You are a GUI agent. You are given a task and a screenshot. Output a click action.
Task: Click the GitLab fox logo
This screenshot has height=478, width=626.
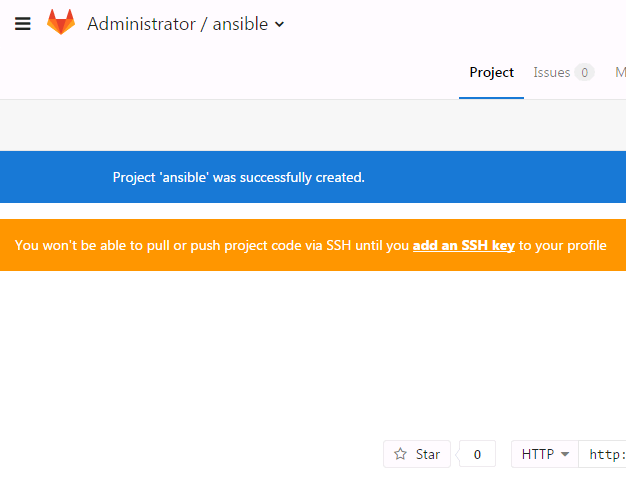point(61,23)
